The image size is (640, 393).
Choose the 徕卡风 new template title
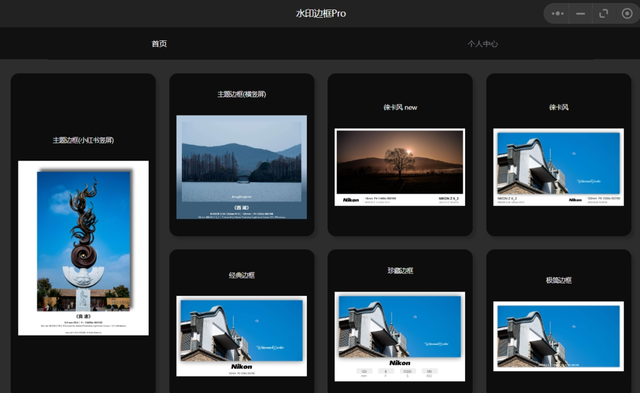click(400, 107)
